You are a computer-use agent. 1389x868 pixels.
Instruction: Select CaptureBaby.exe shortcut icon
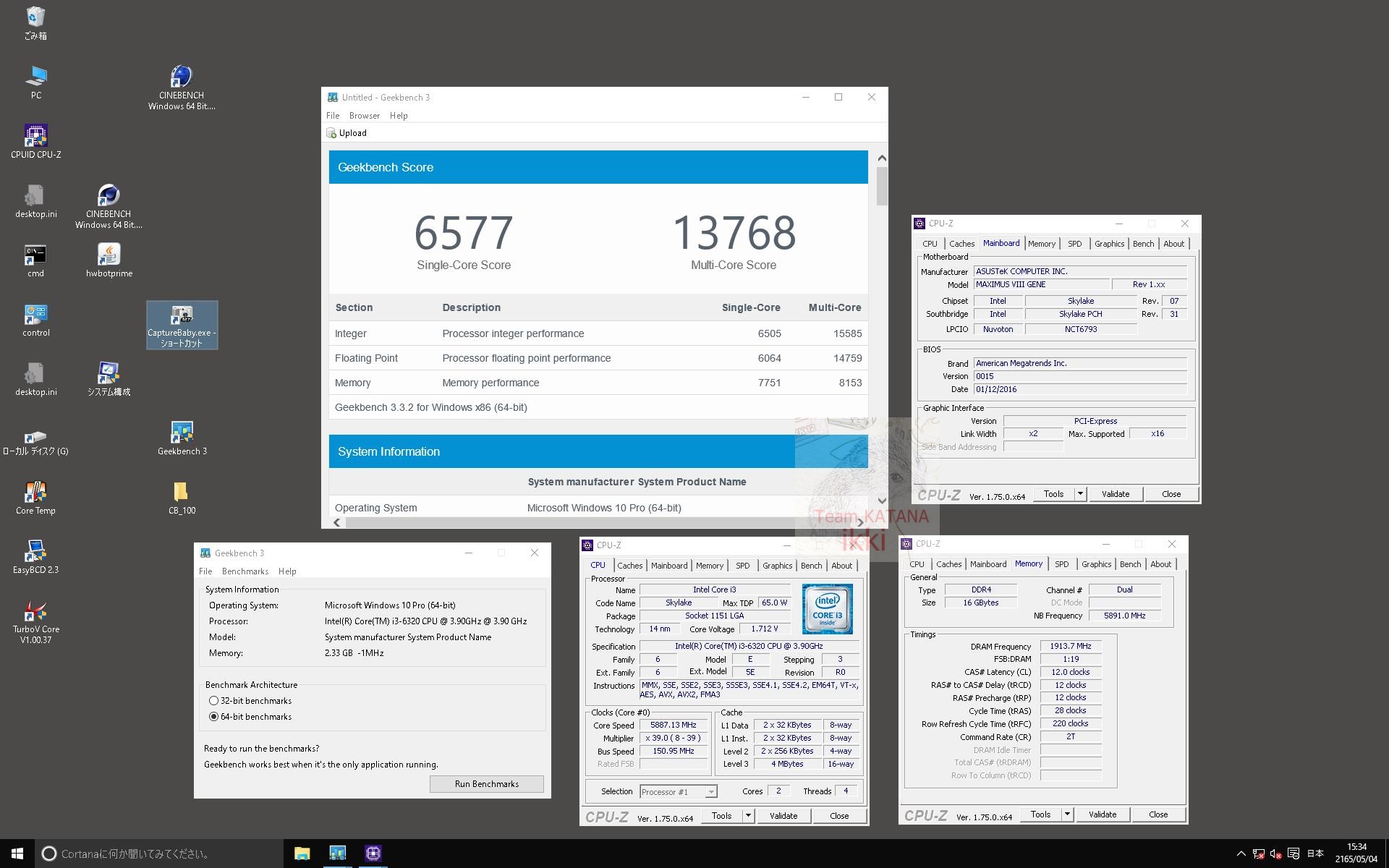tap(182, 325)
